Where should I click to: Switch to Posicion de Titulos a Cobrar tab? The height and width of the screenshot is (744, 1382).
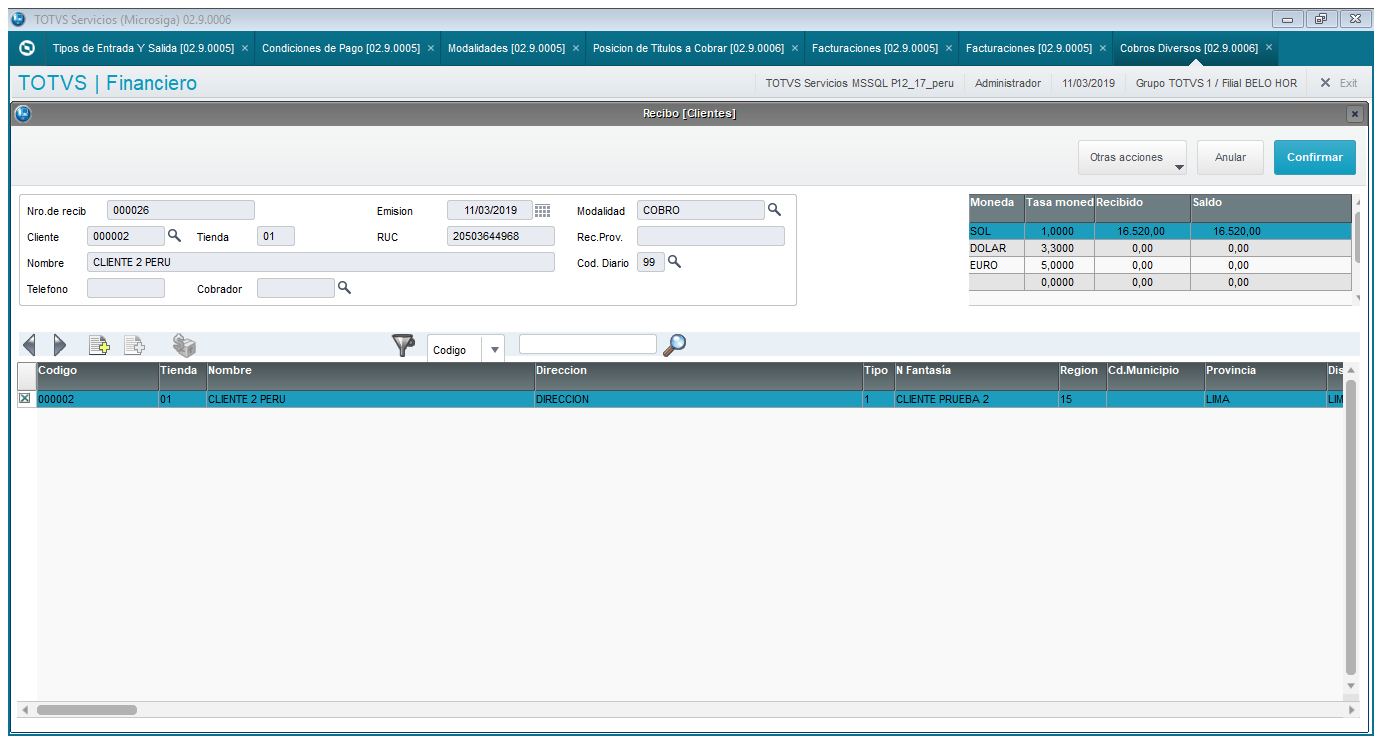coord(688,48)
